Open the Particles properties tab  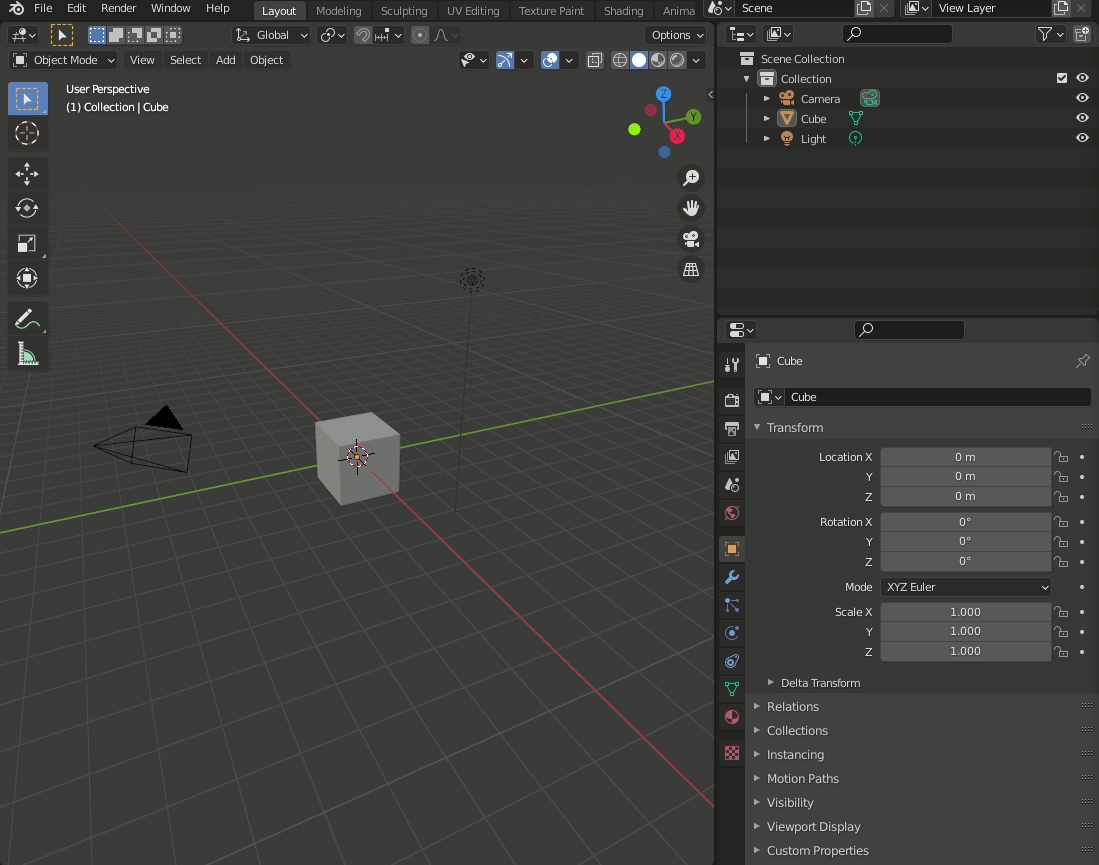click(732, 605)
